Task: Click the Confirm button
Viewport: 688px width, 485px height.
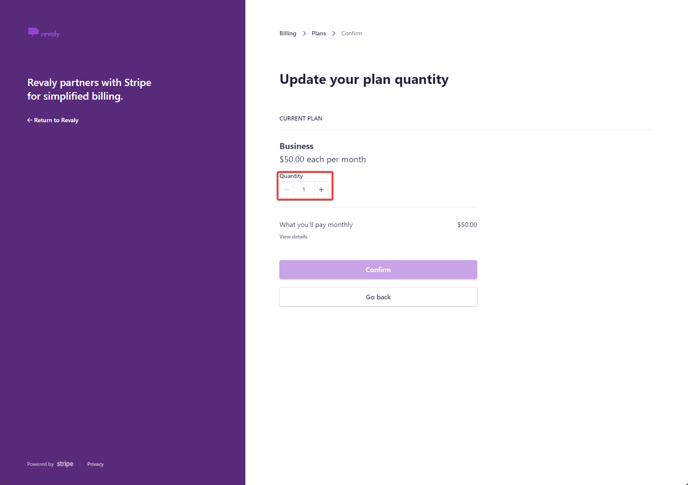Action: click(x=378, y=269)
